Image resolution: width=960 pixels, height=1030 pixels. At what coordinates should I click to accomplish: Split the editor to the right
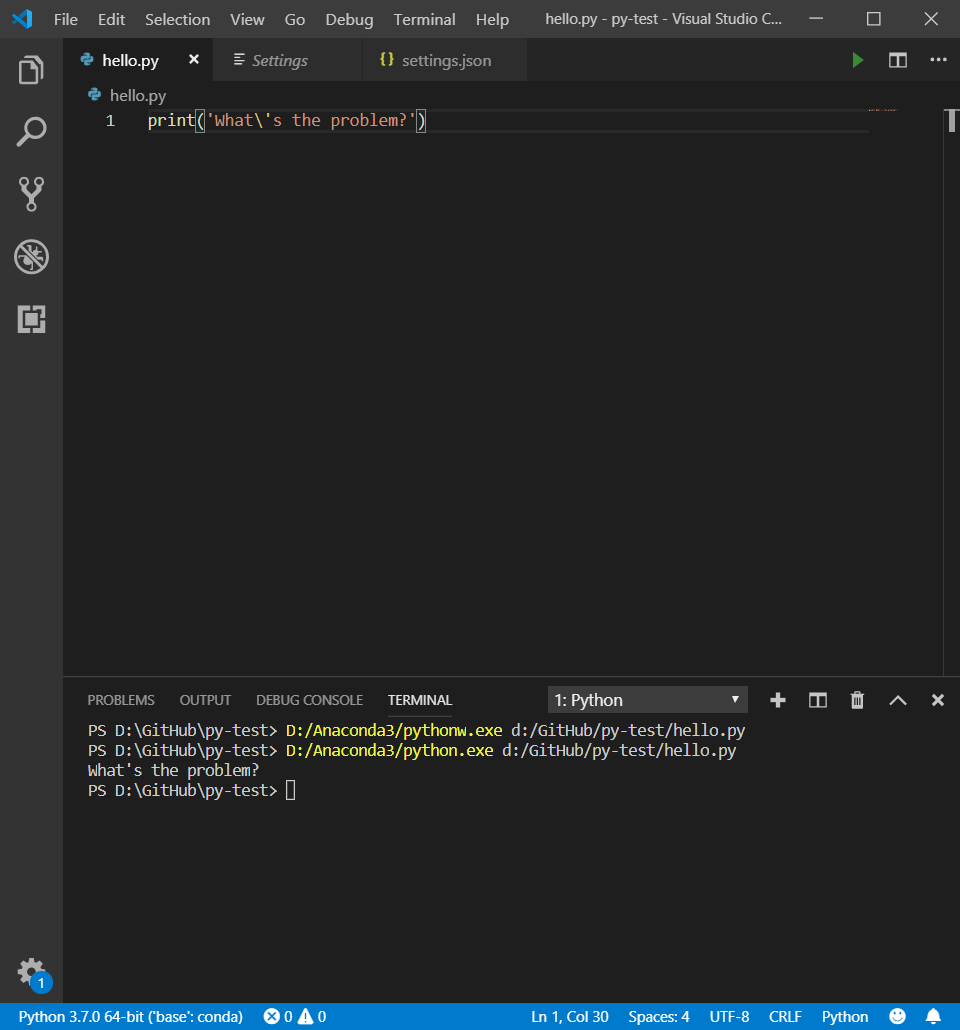[x=898, y=60]
